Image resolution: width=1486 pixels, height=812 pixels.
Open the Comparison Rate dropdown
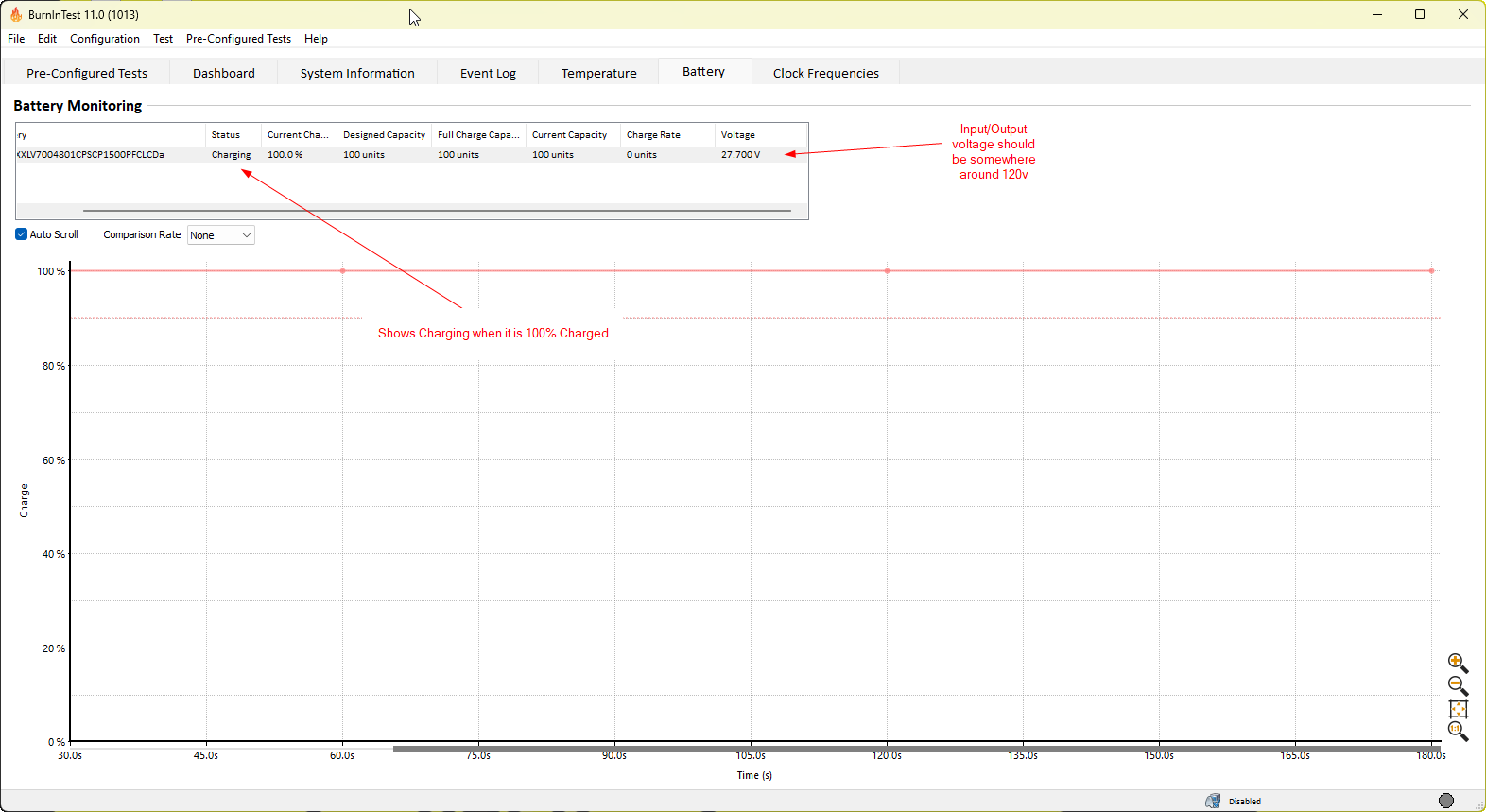(x=221, y=235)
